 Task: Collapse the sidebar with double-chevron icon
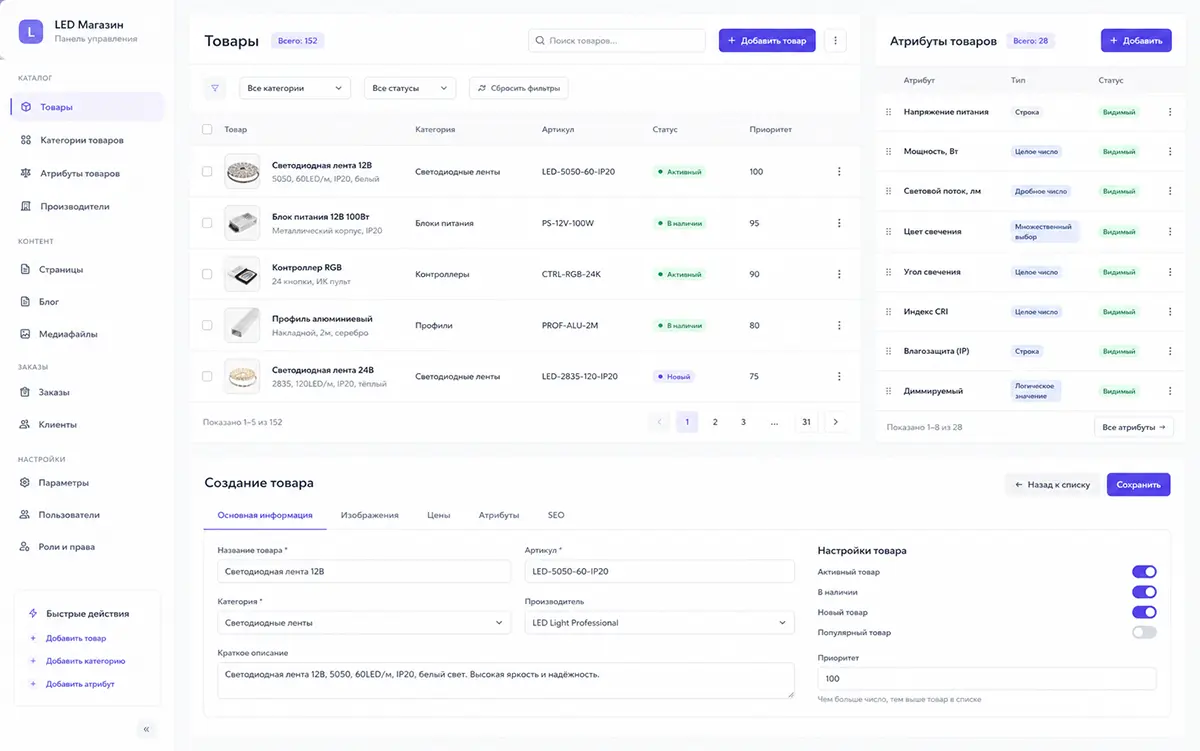(146, 729)
